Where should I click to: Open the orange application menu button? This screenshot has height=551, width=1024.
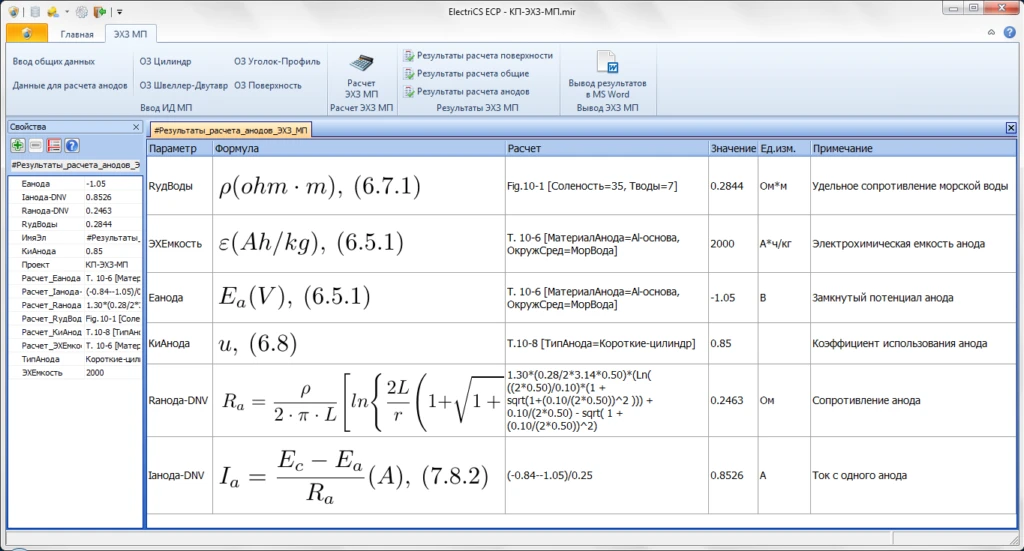(26, 33)
